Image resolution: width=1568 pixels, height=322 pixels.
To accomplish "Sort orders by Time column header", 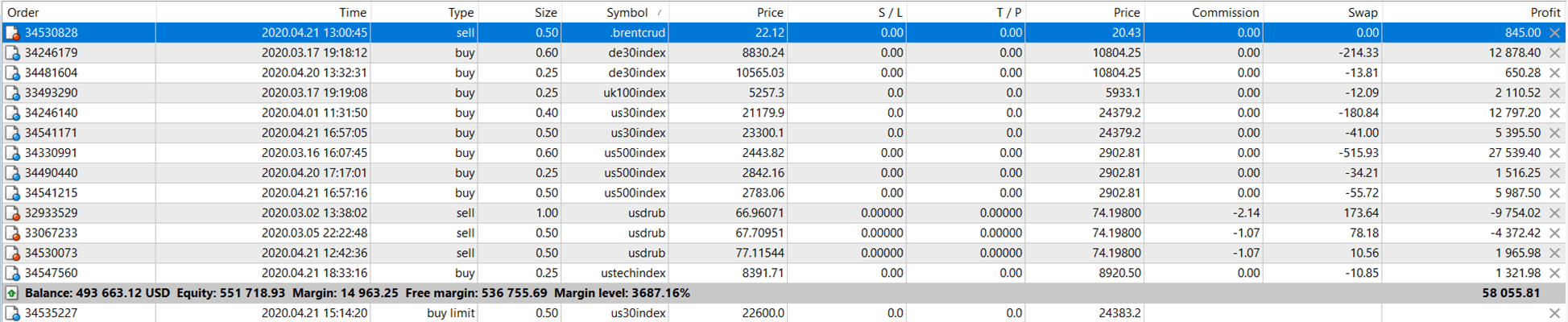I will [352, 12].
